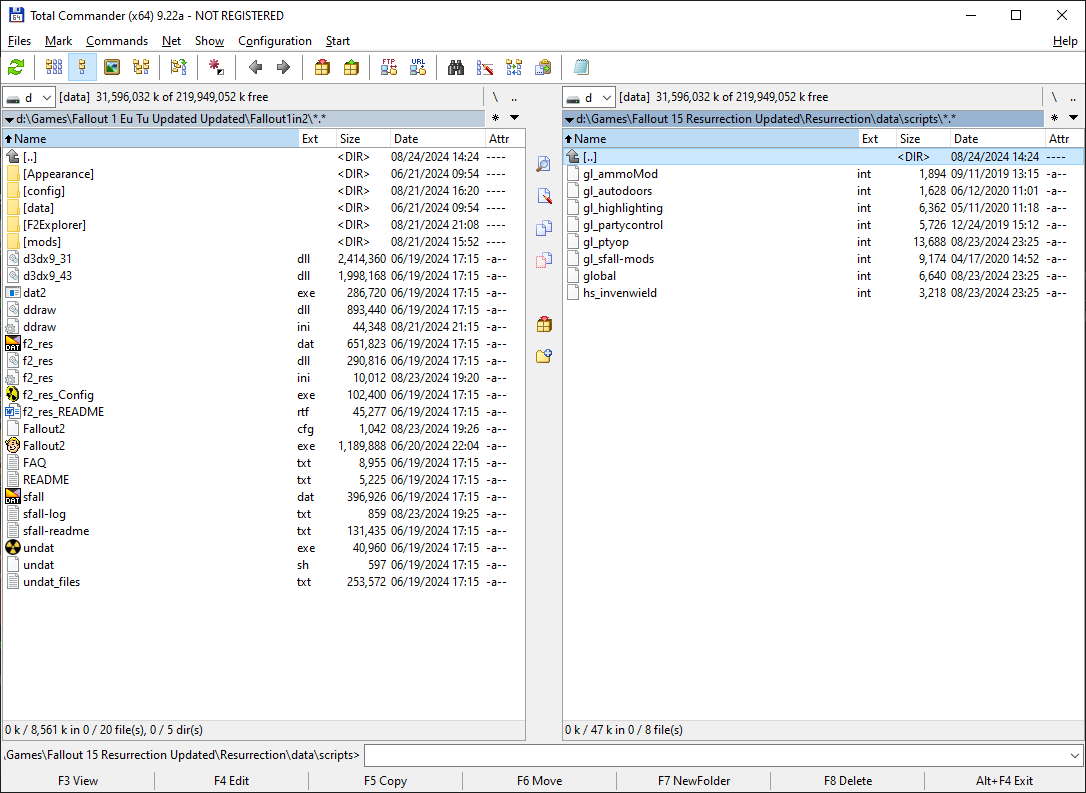Click the red star toolbar icon
Screen dimensions: 1086x793
(x=216, y=67)
